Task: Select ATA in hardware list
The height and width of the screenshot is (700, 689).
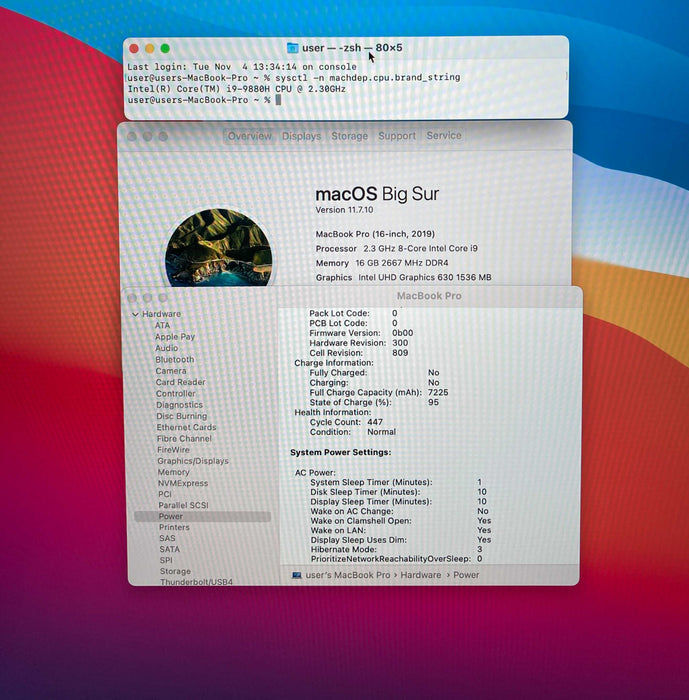Action: 163,325
